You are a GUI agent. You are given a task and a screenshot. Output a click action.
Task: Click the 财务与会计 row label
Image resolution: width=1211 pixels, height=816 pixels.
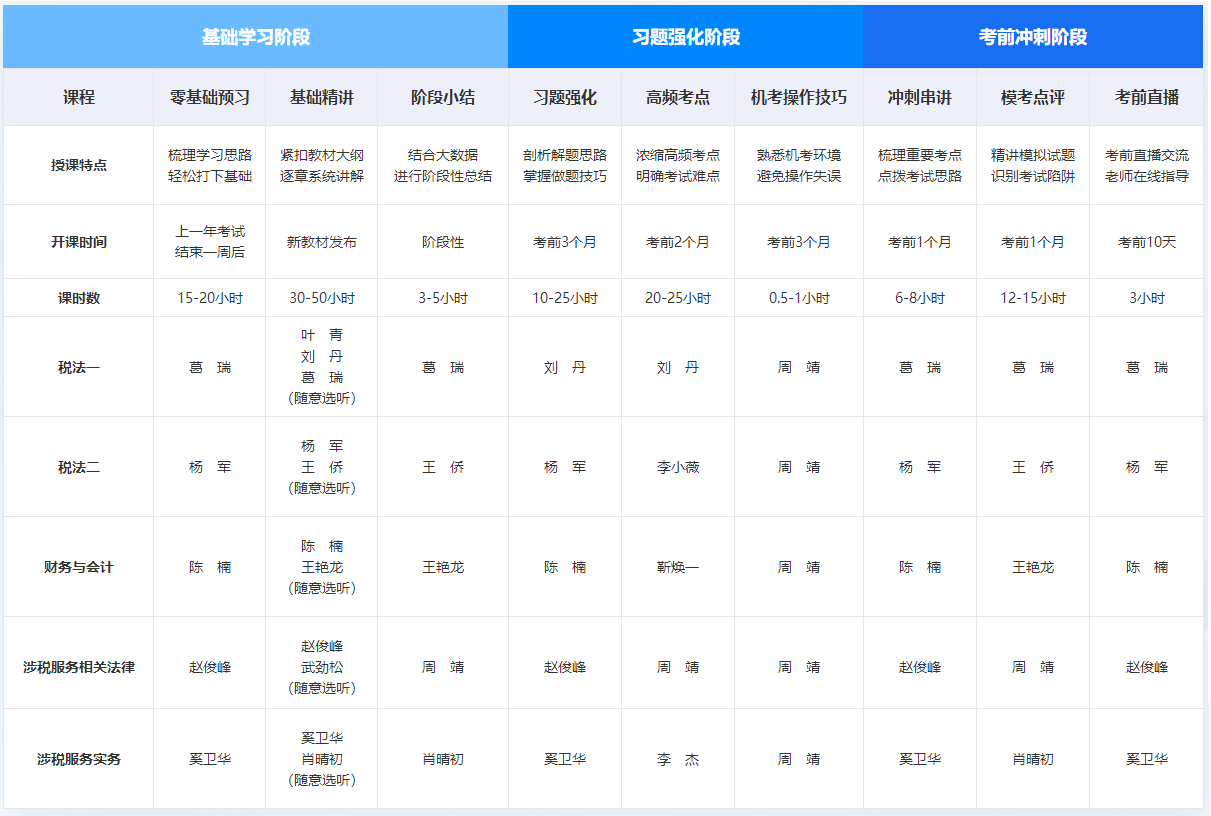(79, 567)
